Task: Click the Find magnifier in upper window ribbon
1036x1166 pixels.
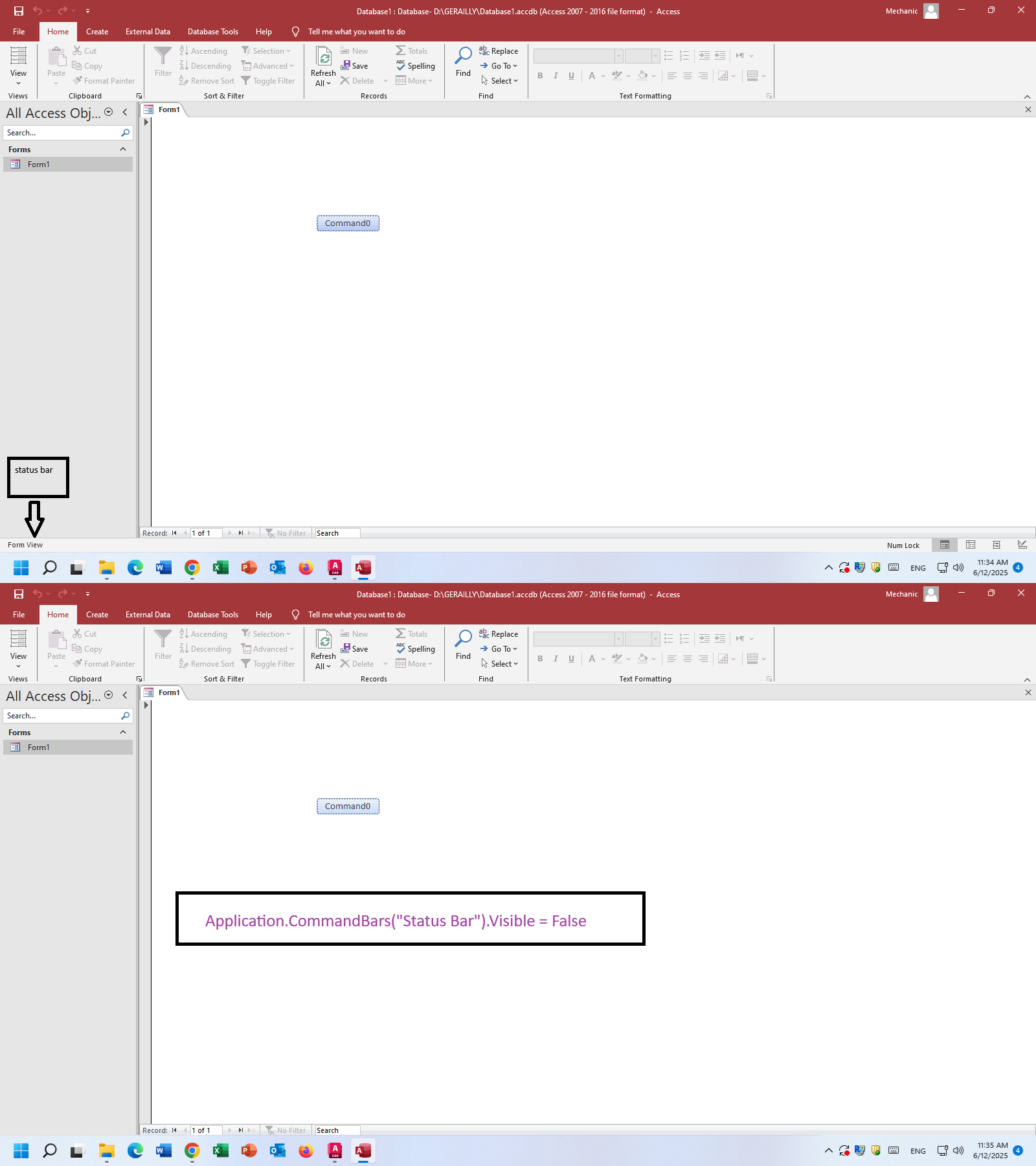Action: 463,57
